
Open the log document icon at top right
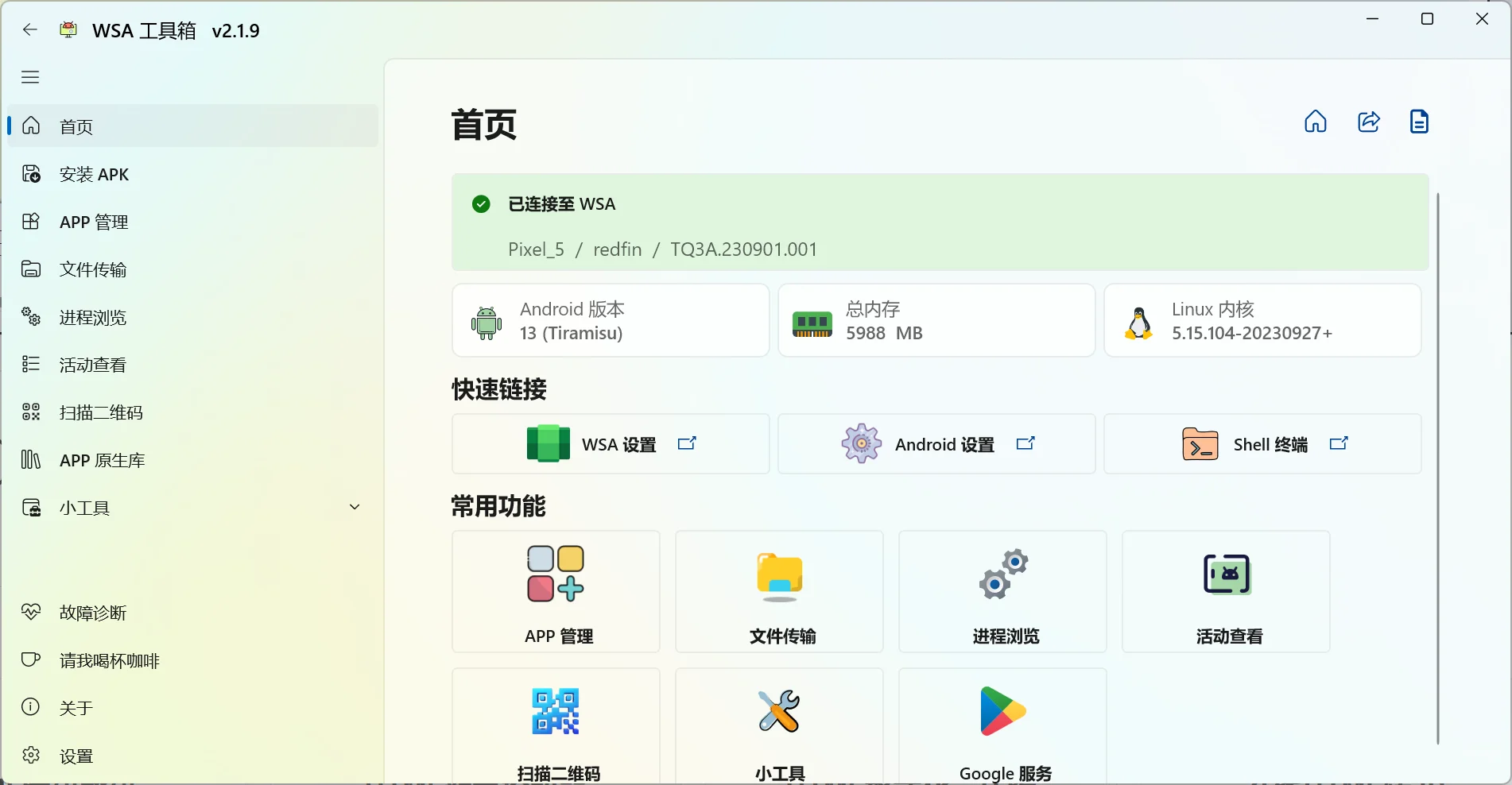(1420, 122)
